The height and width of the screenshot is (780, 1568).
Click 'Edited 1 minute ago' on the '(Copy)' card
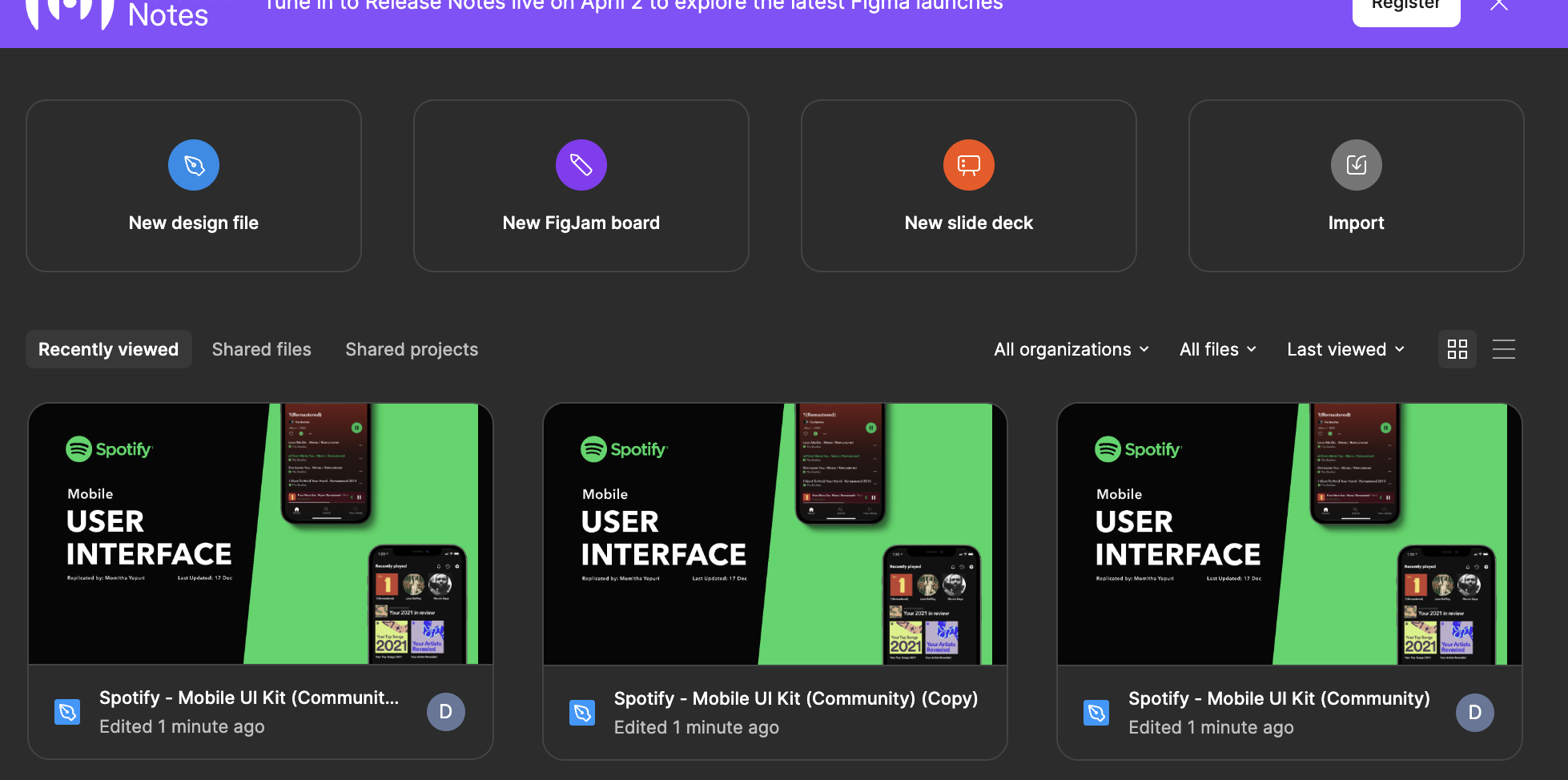697,727
